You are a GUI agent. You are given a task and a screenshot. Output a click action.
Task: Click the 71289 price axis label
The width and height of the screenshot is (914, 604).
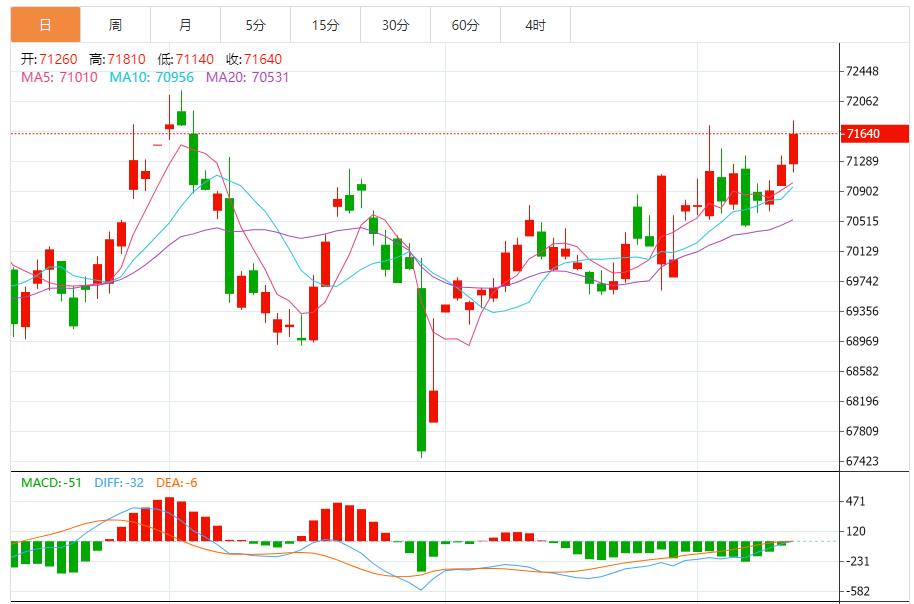tap(862, 161)
